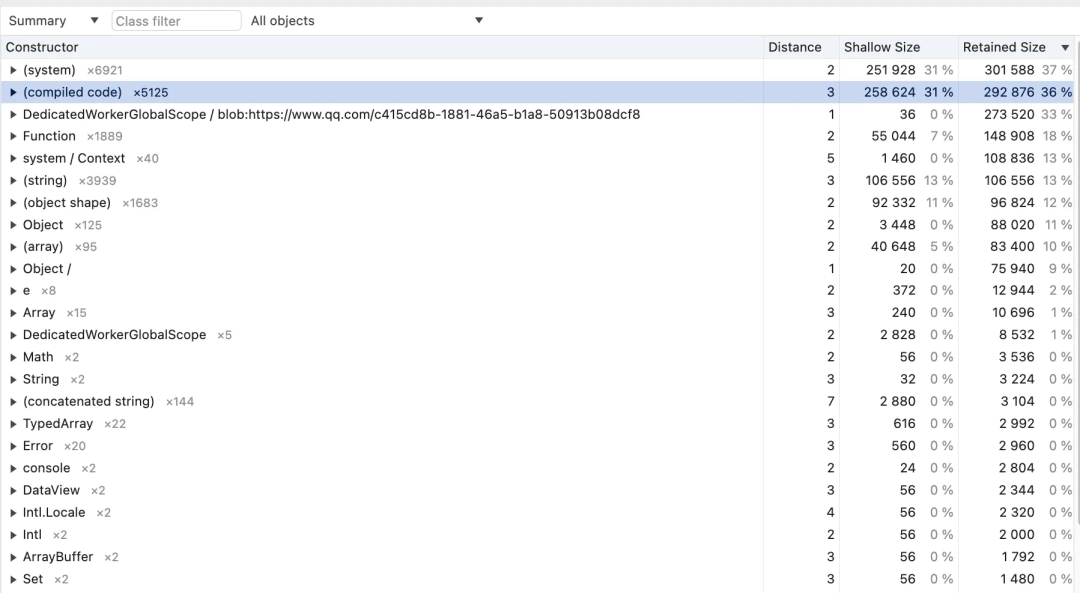Viewport: 1080px width, 593px height.
Task: Sort by Shallow Size column header
Action: (881, 47)
